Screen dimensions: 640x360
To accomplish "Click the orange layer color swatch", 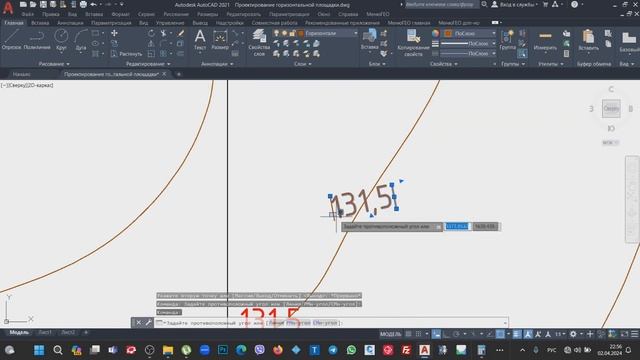I will tap(301, 33).
